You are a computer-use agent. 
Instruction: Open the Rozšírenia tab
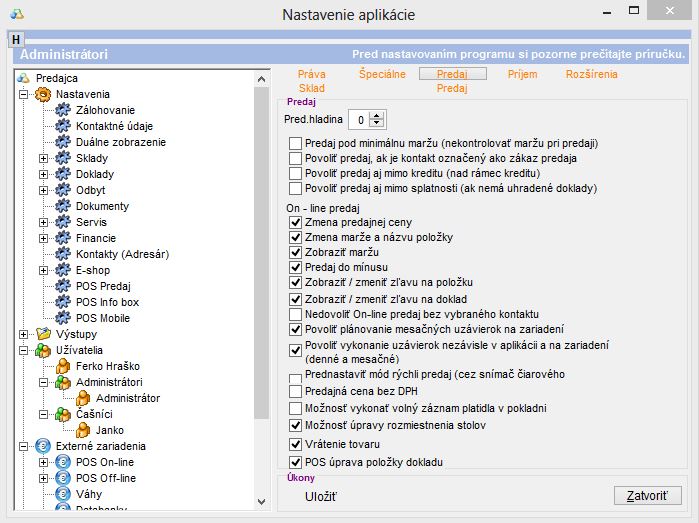pyautogui.click(x=591, y=74)
